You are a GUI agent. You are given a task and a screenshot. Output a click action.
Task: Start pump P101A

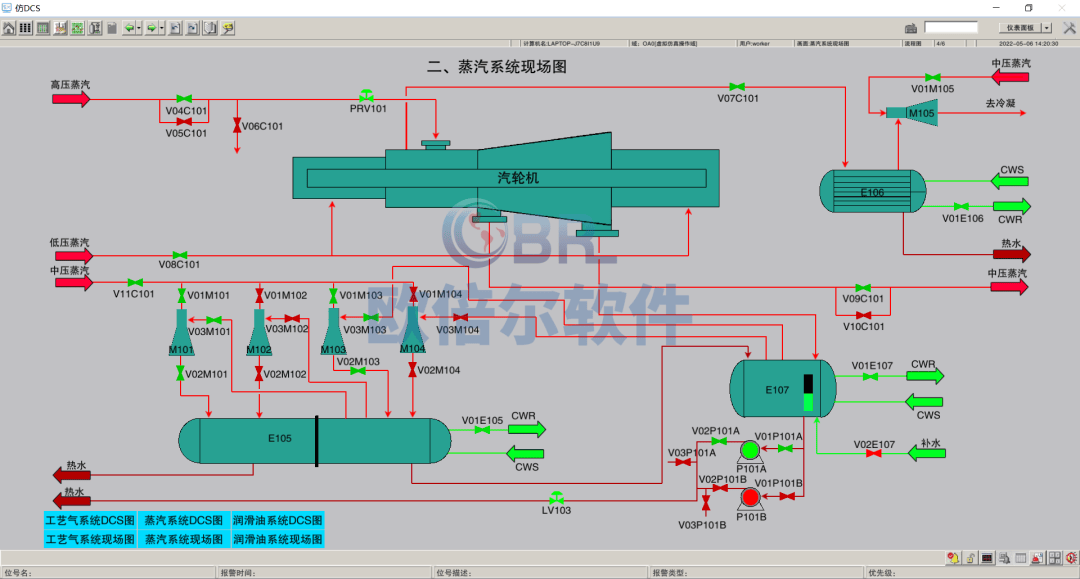pos(749,452)
